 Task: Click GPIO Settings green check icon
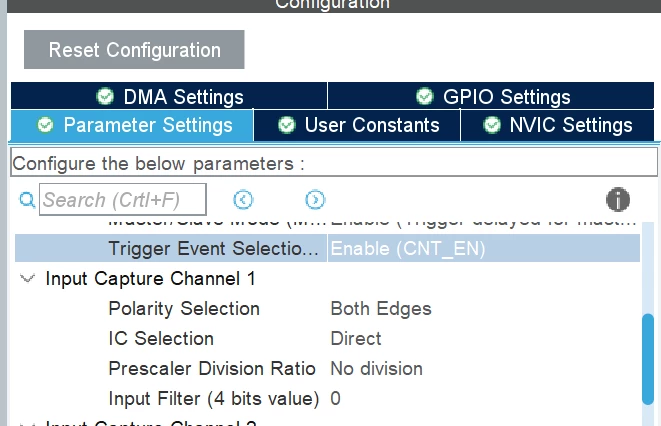click(x=425, y=96)
